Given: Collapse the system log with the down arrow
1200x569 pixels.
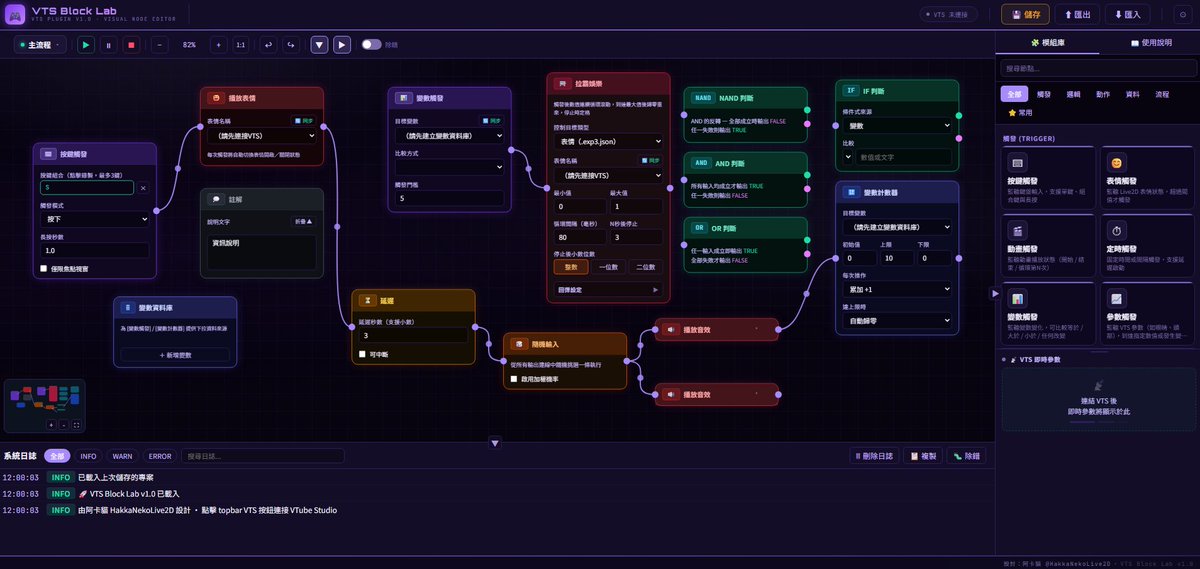Looking at the screenshot, I should coord(494,442).
